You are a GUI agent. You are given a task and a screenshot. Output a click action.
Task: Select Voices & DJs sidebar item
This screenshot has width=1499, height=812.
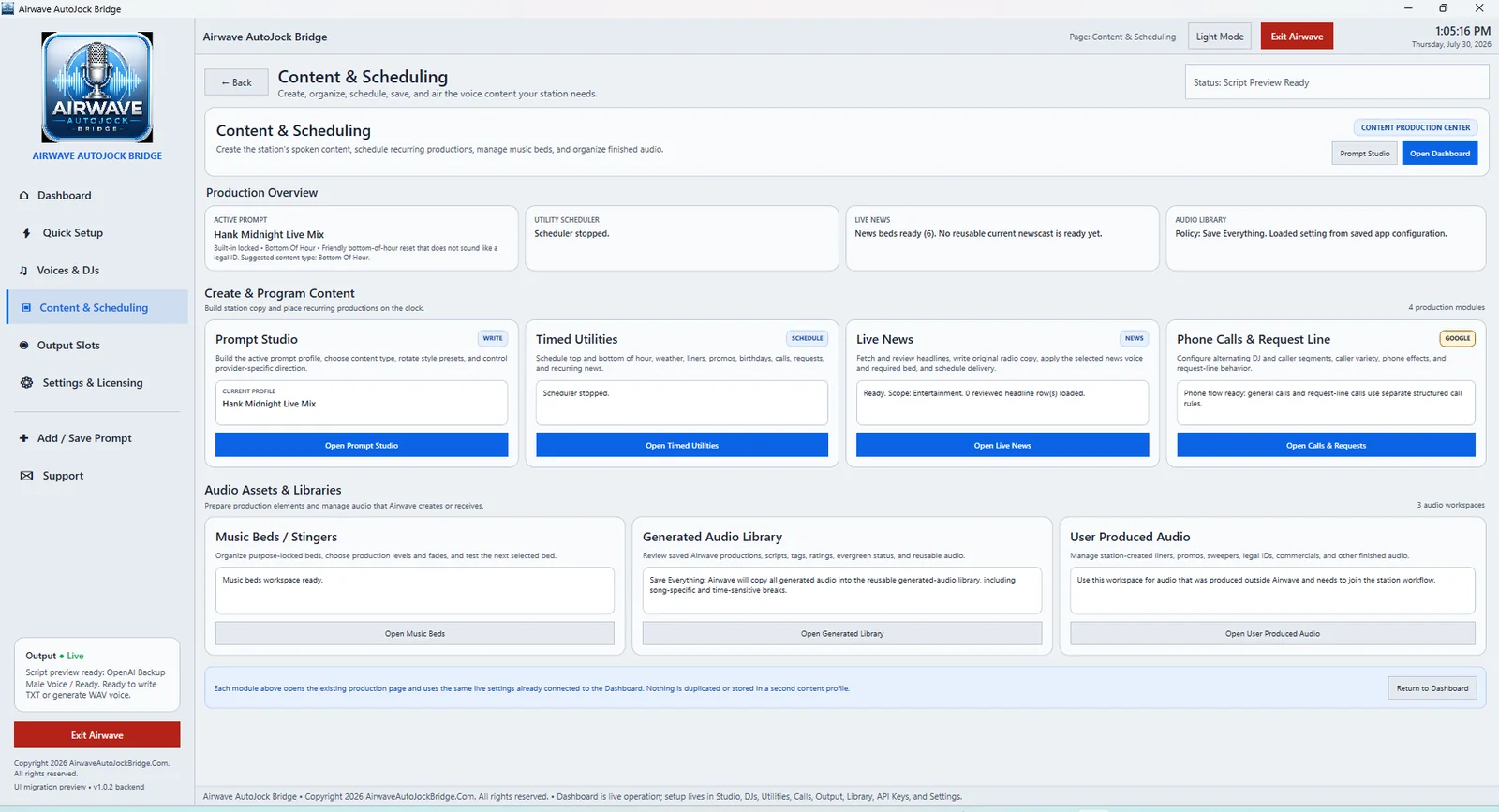click(x=97, y=271)
